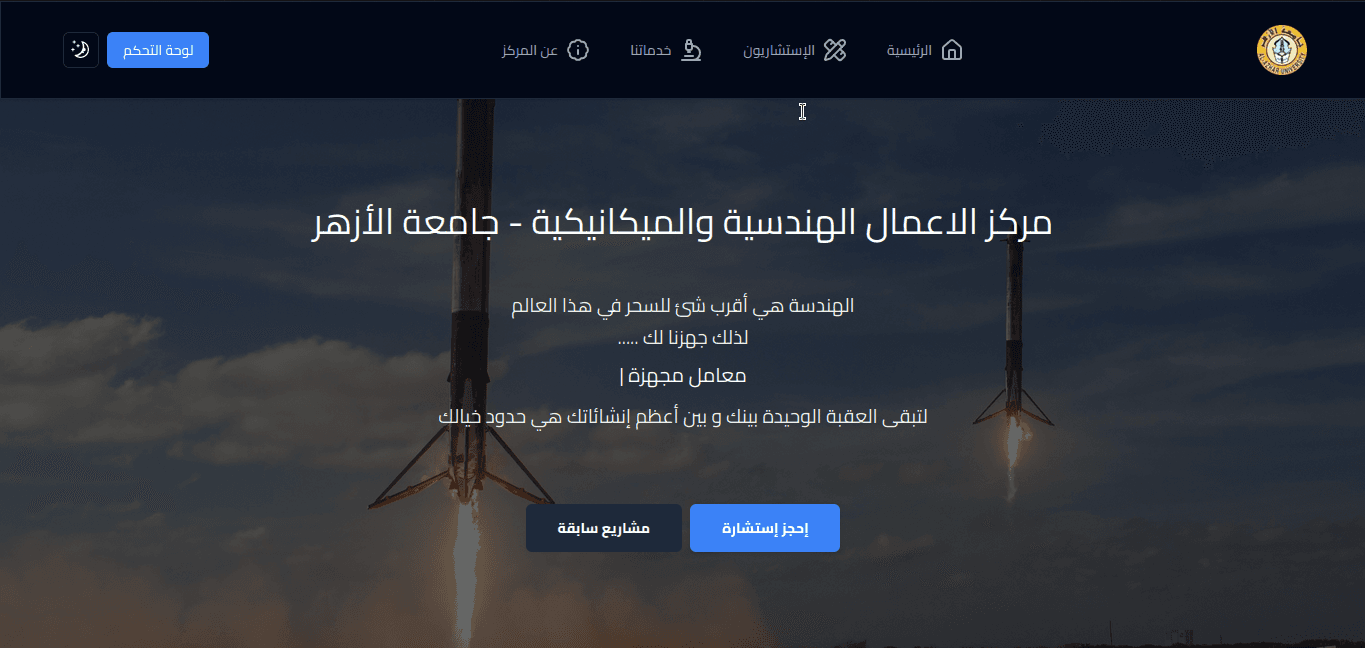Click the line الهندسة هي أقرب شئ للسحر
Viewport: 1365px width, 648px height.
682,306
